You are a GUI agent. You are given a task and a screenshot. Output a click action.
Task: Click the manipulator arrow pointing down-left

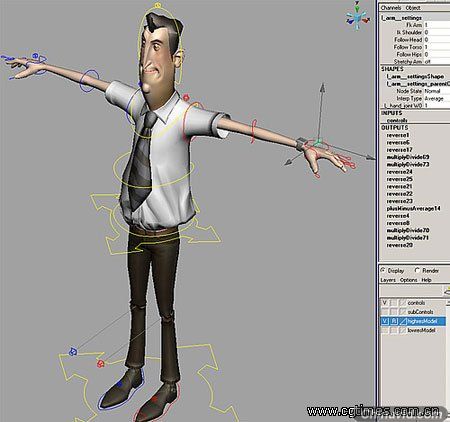289,162
